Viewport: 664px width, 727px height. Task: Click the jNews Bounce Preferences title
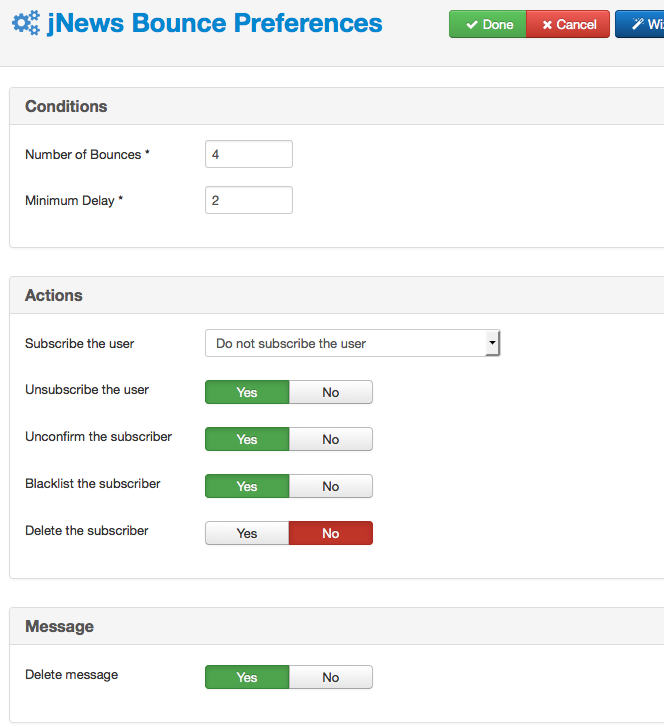pyautogui.click(x=215, y=23)
